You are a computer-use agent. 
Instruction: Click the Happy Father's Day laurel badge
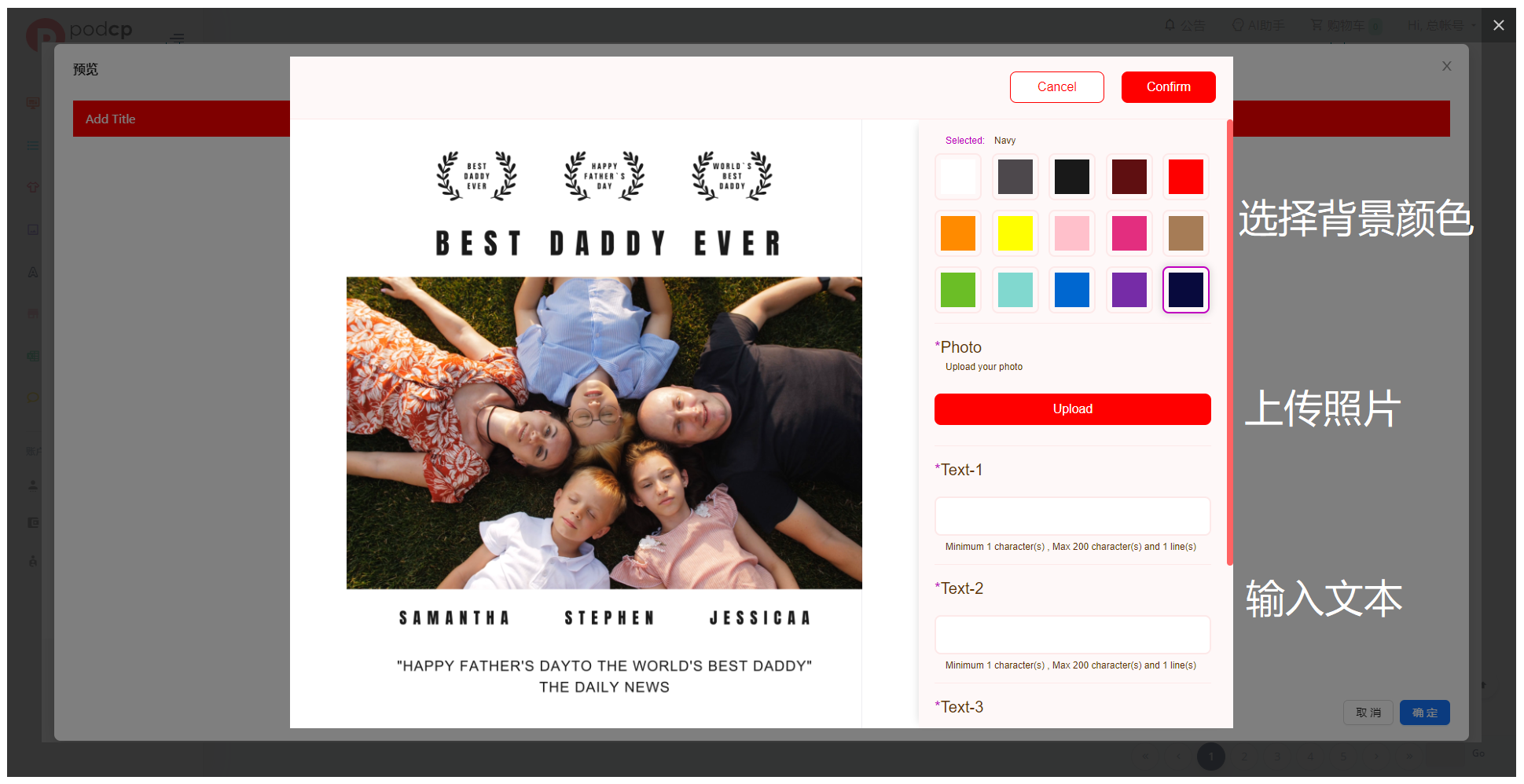[604, 176]
